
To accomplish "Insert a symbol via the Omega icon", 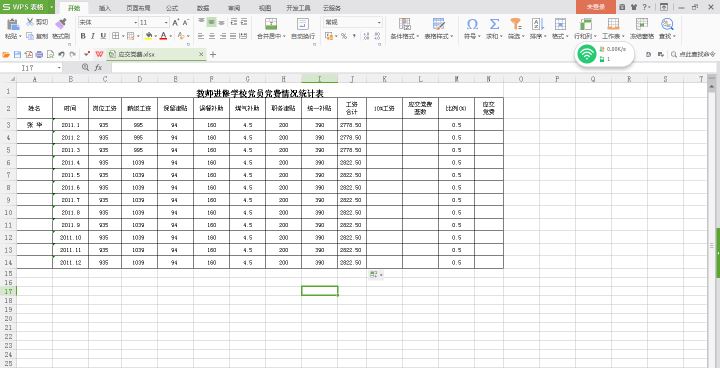I will [472, 24].
